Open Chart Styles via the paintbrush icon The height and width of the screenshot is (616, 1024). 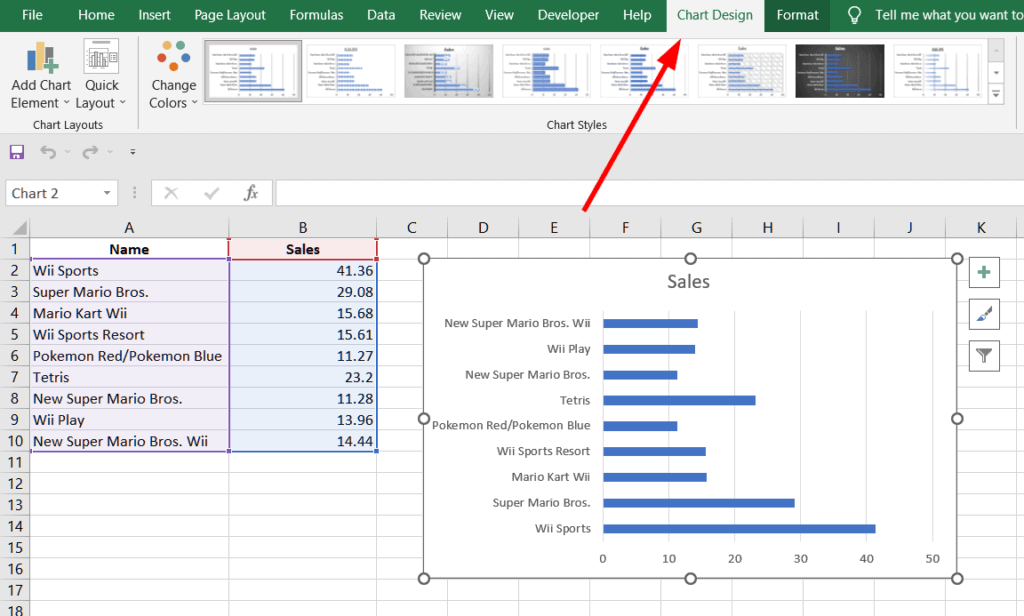click(984, 314)
